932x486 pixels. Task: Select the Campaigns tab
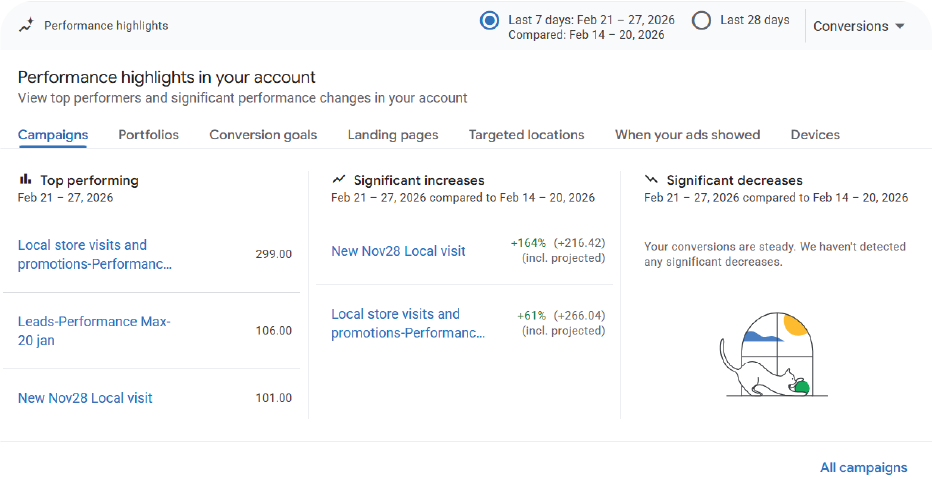coord(53,135)
